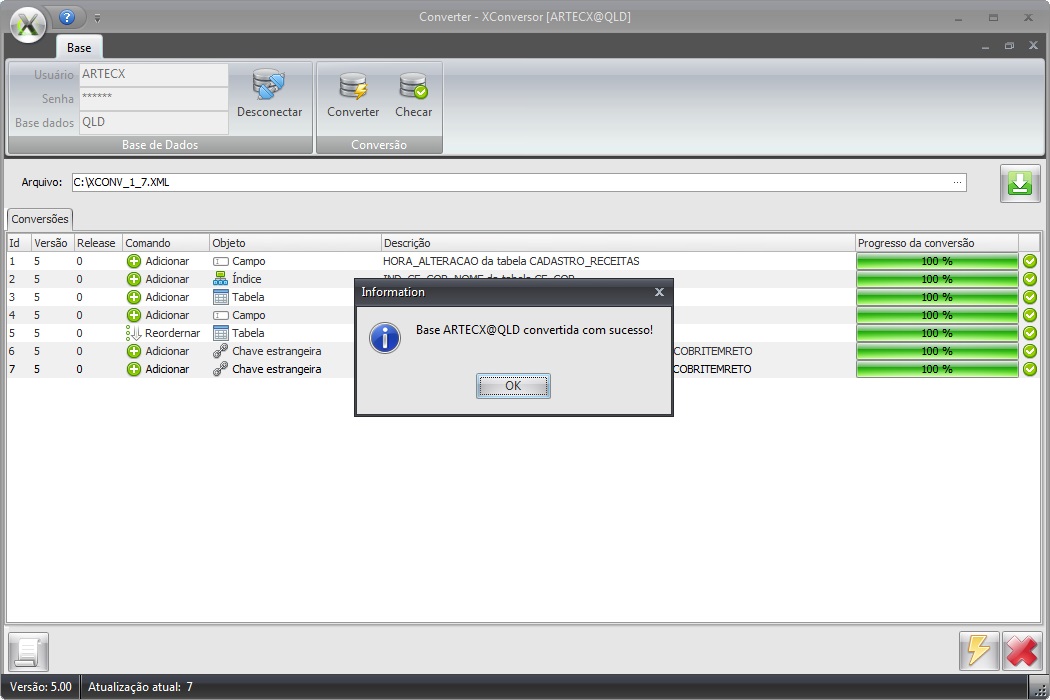Open the blue help question mark icon
This screenshot has height=700, width=1050.
(x=67, y=17)
